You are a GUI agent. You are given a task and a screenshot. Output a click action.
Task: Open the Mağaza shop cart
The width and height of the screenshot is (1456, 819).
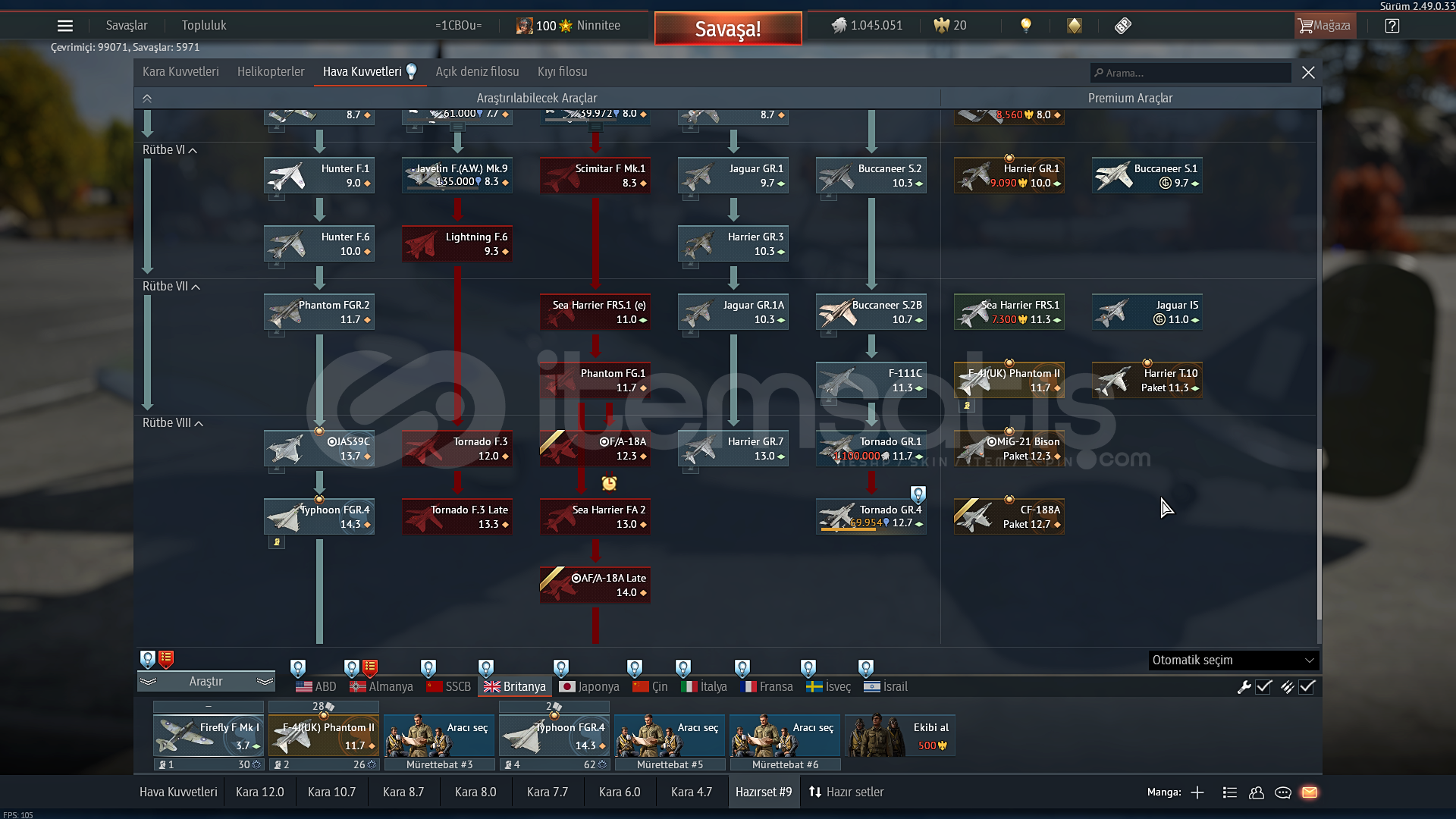pos(1323,26)
